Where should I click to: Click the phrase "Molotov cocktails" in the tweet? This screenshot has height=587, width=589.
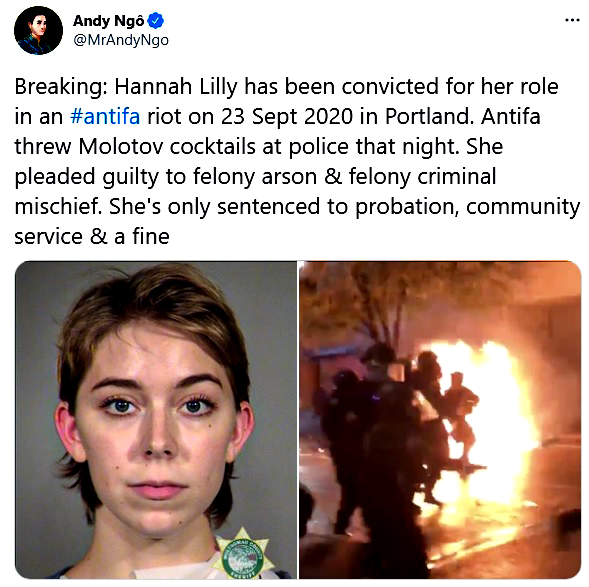tap(167, 146)
